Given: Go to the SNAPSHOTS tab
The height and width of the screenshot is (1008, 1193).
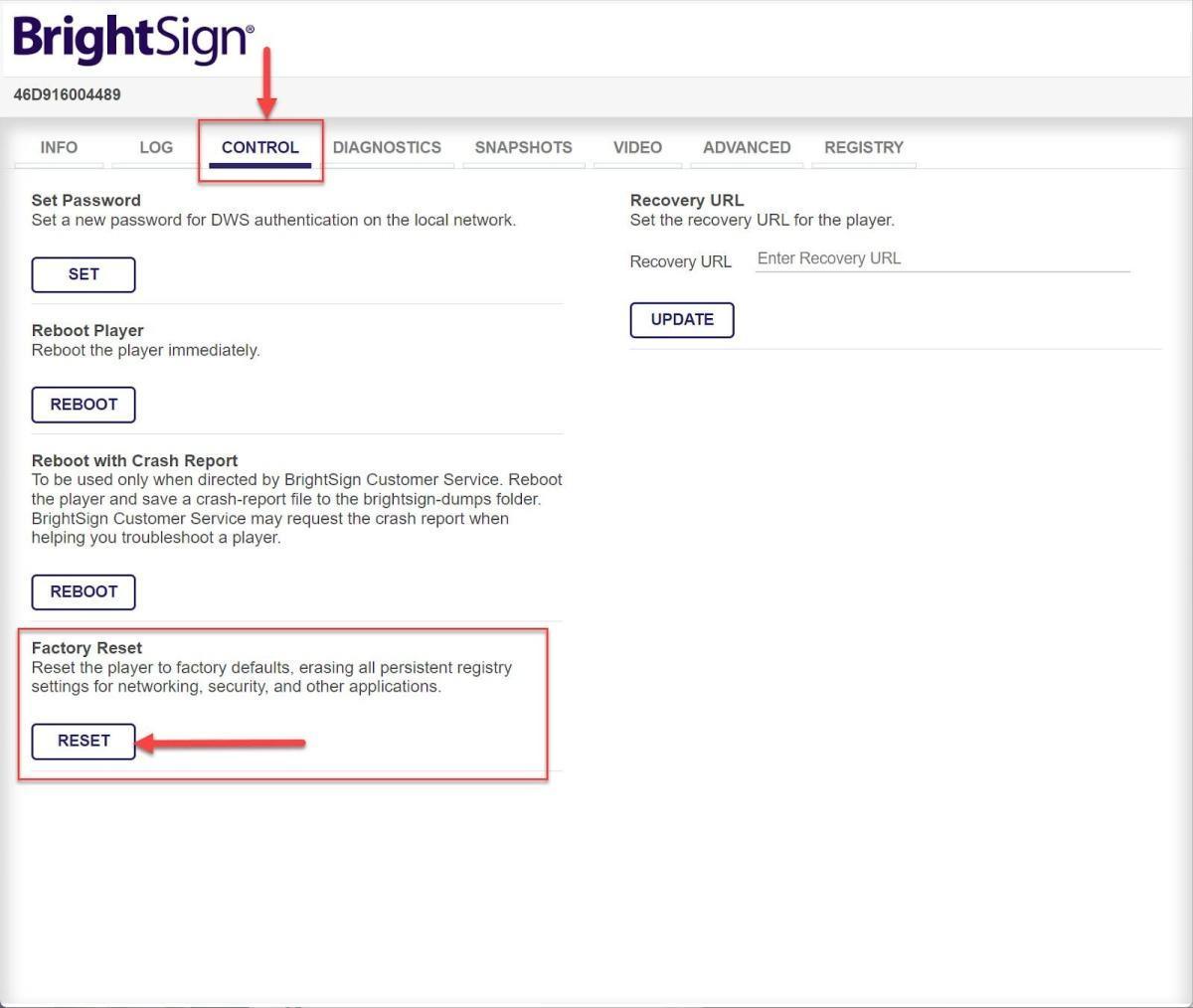Looking at the screenshot, I should coord(523,147).
